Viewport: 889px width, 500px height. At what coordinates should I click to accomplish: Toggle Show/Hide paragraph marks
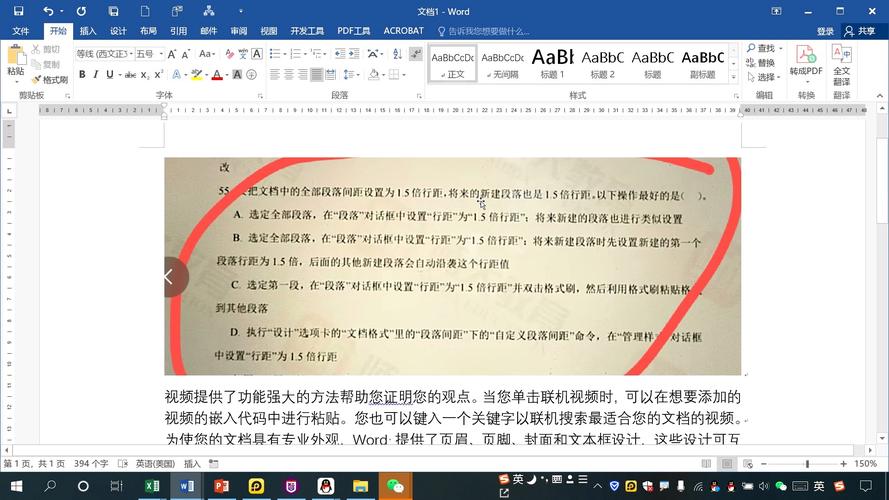[x=416, y=54]
